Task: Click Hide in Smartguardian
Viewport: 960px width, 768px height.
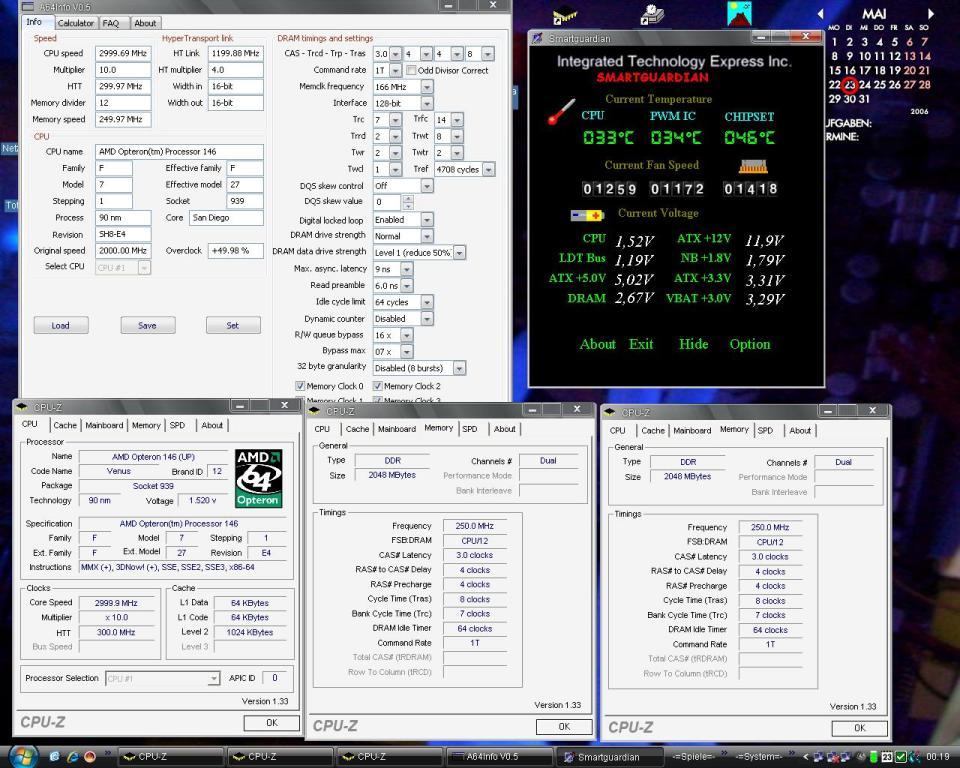Action: [694, 344]
